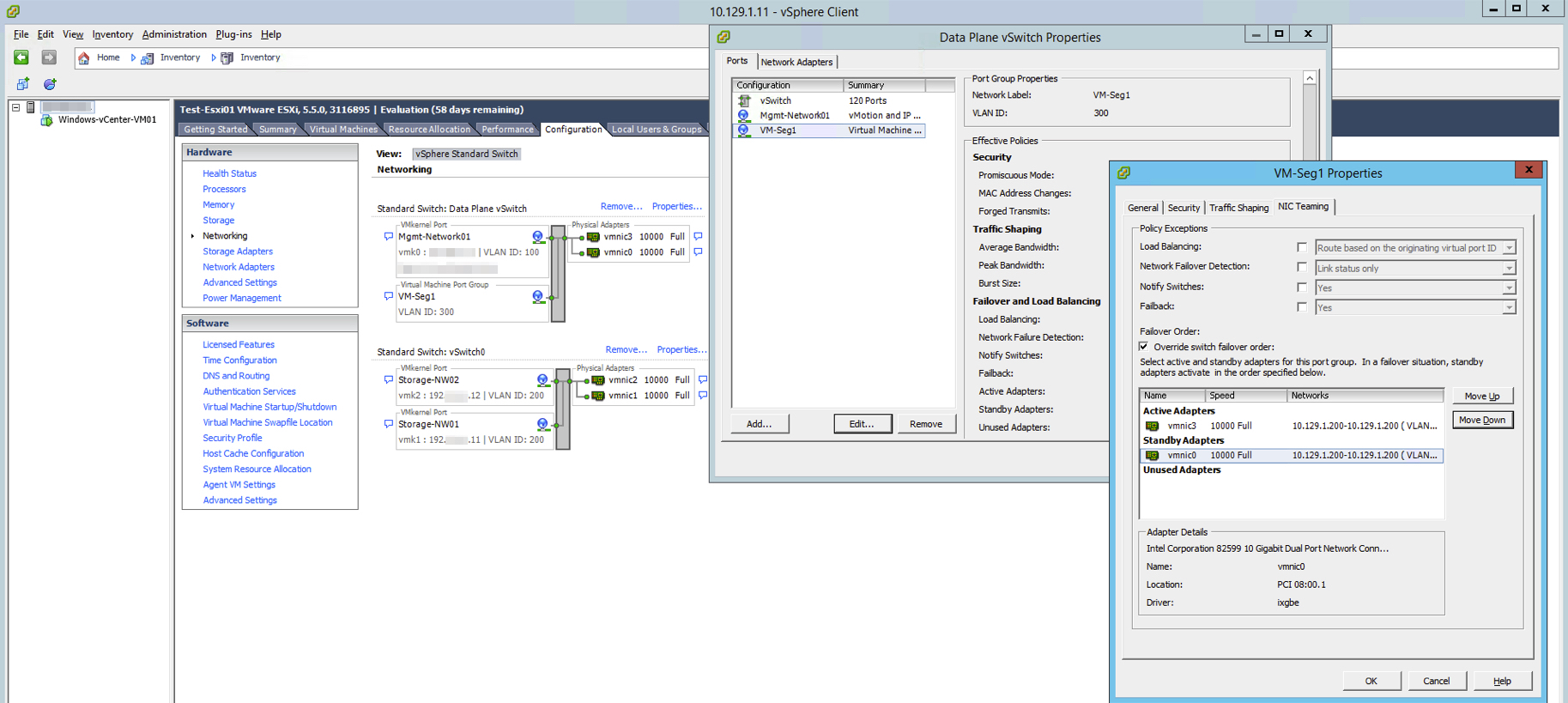Click the green Back navigation arrow
Viewport: 1568px width, 703px height.
click(21, 58)
